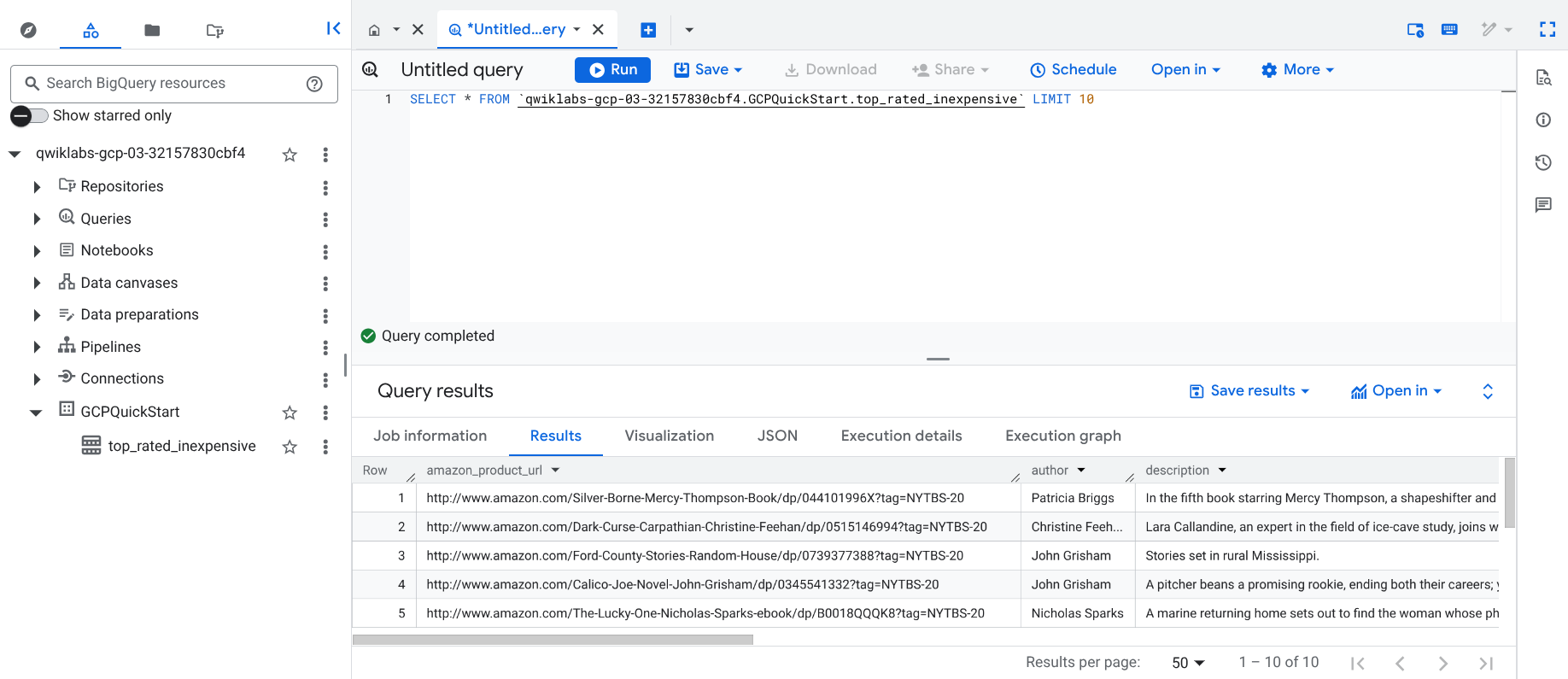The height and width of the screenshot is (679, 1568).
Task: Add a new query tab with the plus icon
Action: point(648,30)
